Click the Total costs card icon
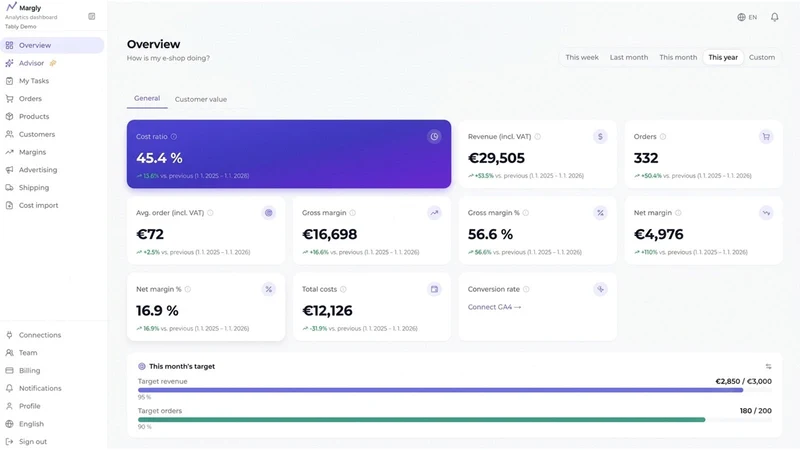This screenshot has width=800, height=450. (434, 289)
